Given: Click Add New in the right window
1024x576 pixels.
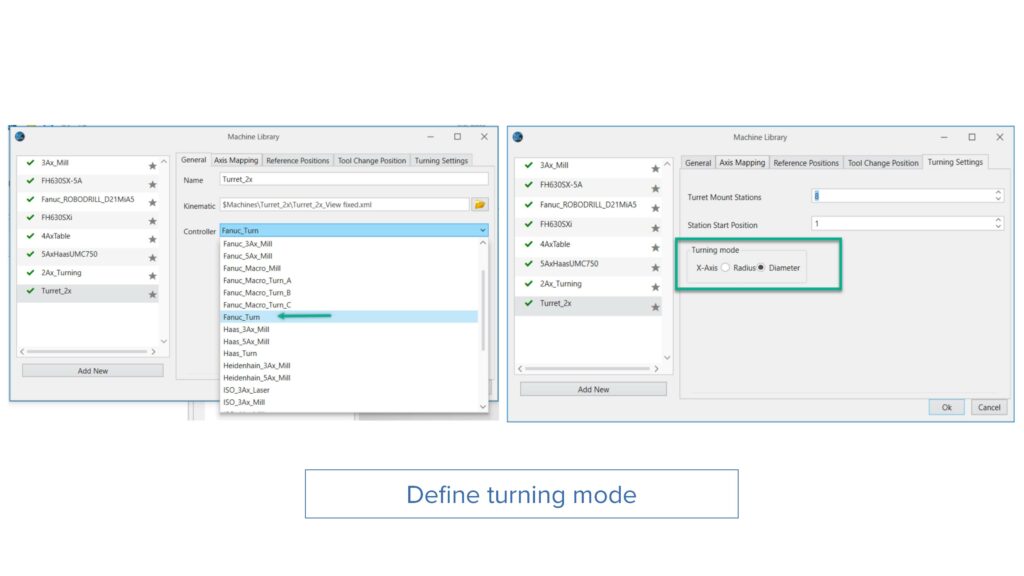Looking at the screenshot, I should 593,389.
